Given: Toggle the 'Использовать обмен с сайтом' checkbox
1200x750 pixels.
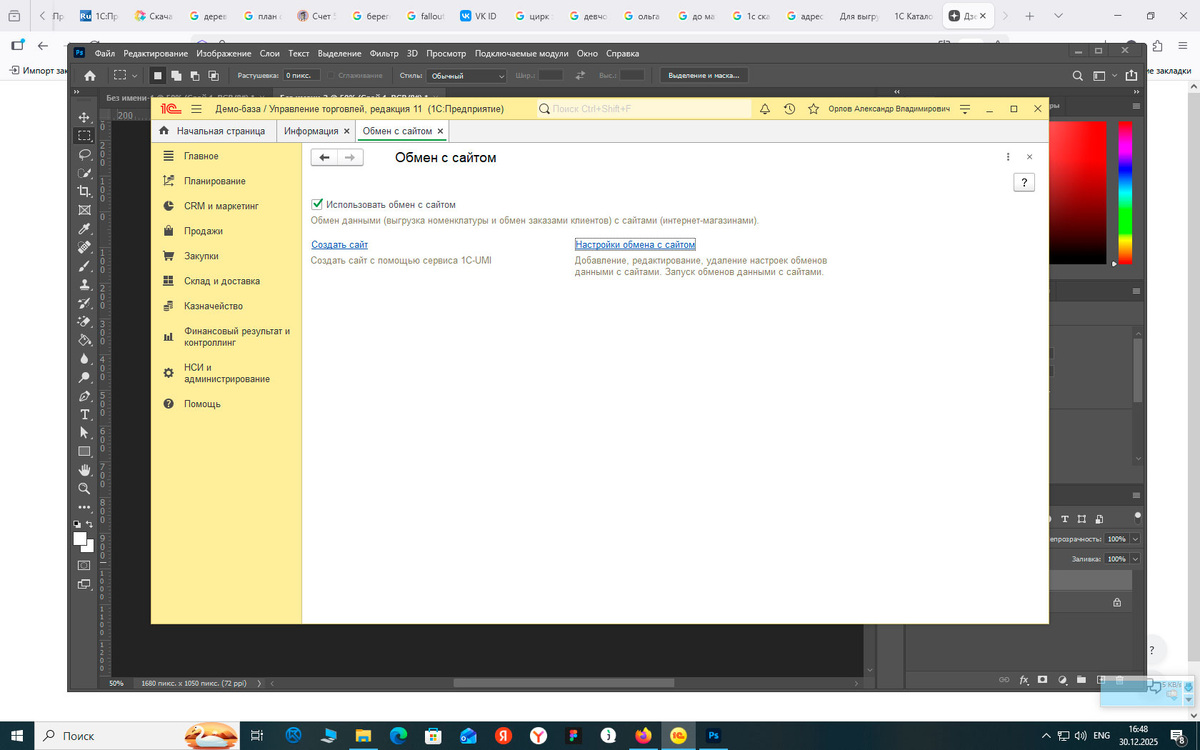Looking at the screenshot, I should click(318, 204).
